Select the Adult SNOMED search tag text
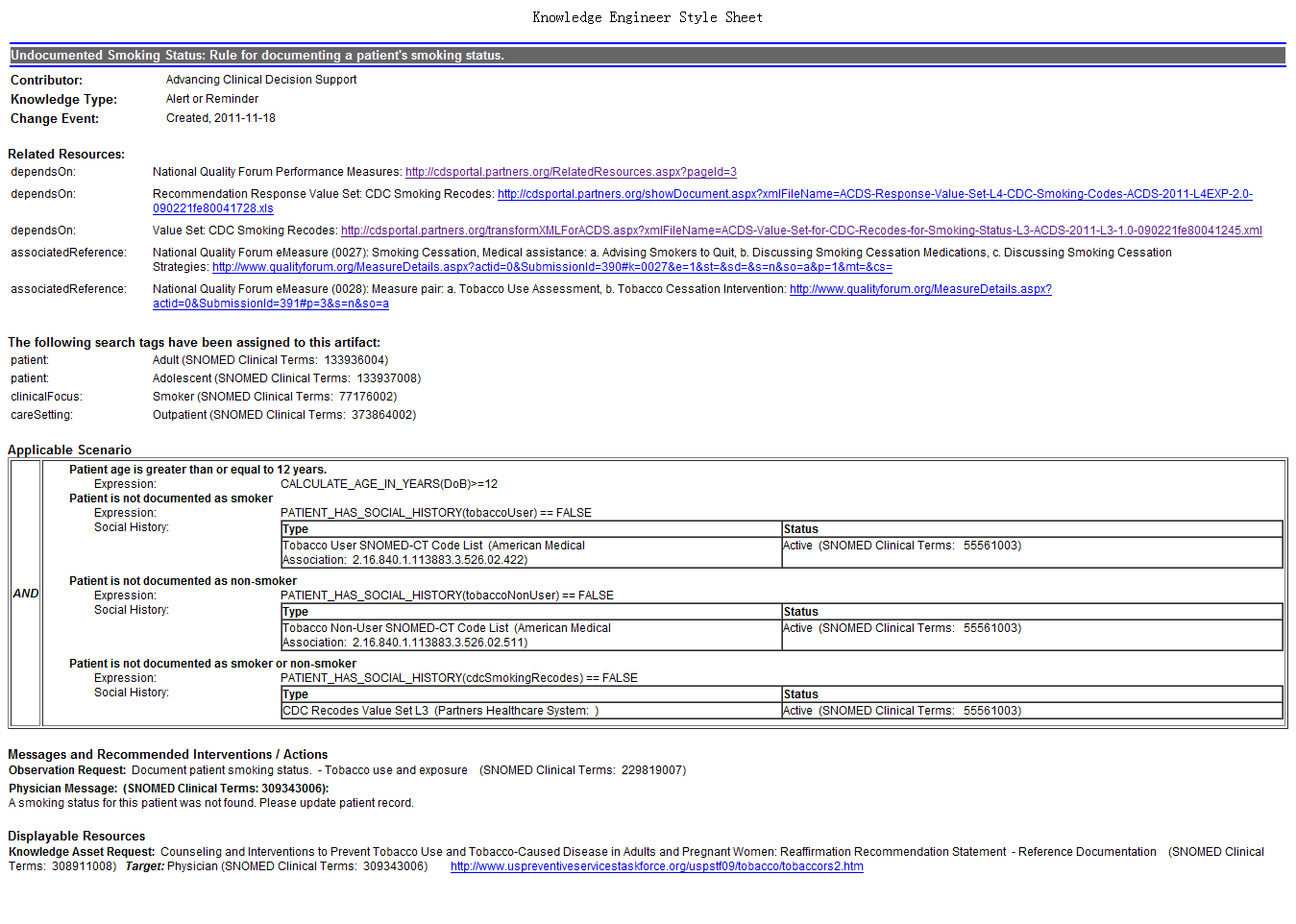The height and width of the screenshot is (924, 1296). pos(270,360)
